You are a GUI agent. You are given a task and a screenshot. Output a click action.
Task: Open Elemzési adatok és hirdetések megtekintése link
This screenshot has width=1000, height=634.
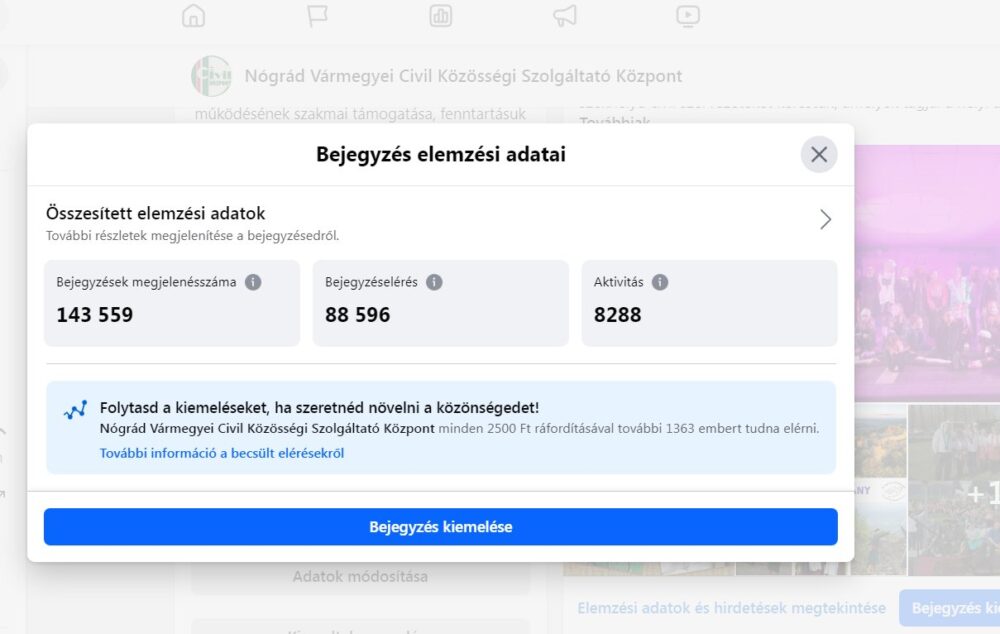732,608
